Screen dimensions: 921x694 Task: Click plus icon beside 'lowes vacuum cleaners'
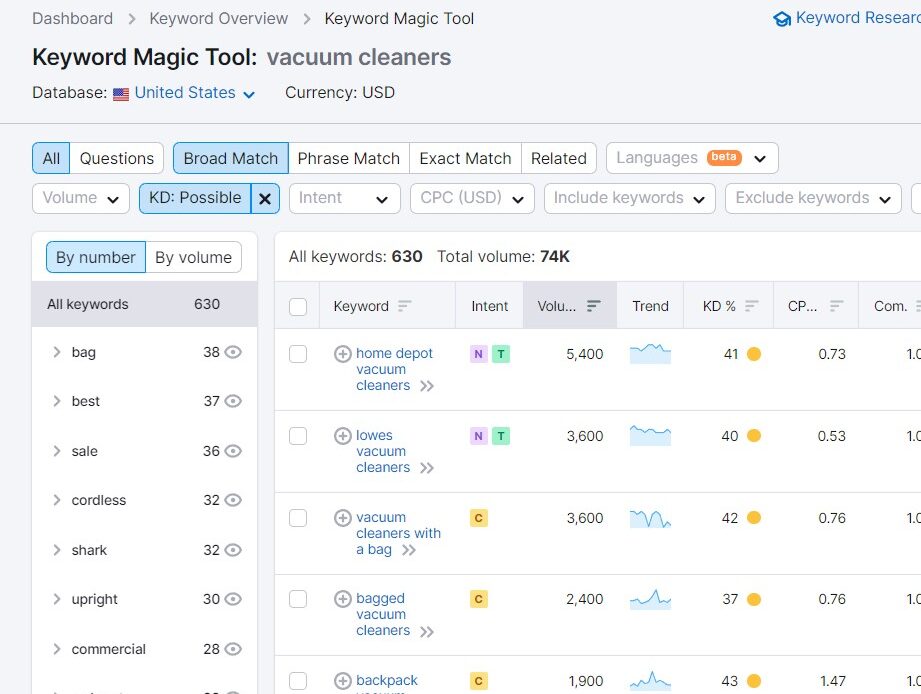tap(342, 436)
